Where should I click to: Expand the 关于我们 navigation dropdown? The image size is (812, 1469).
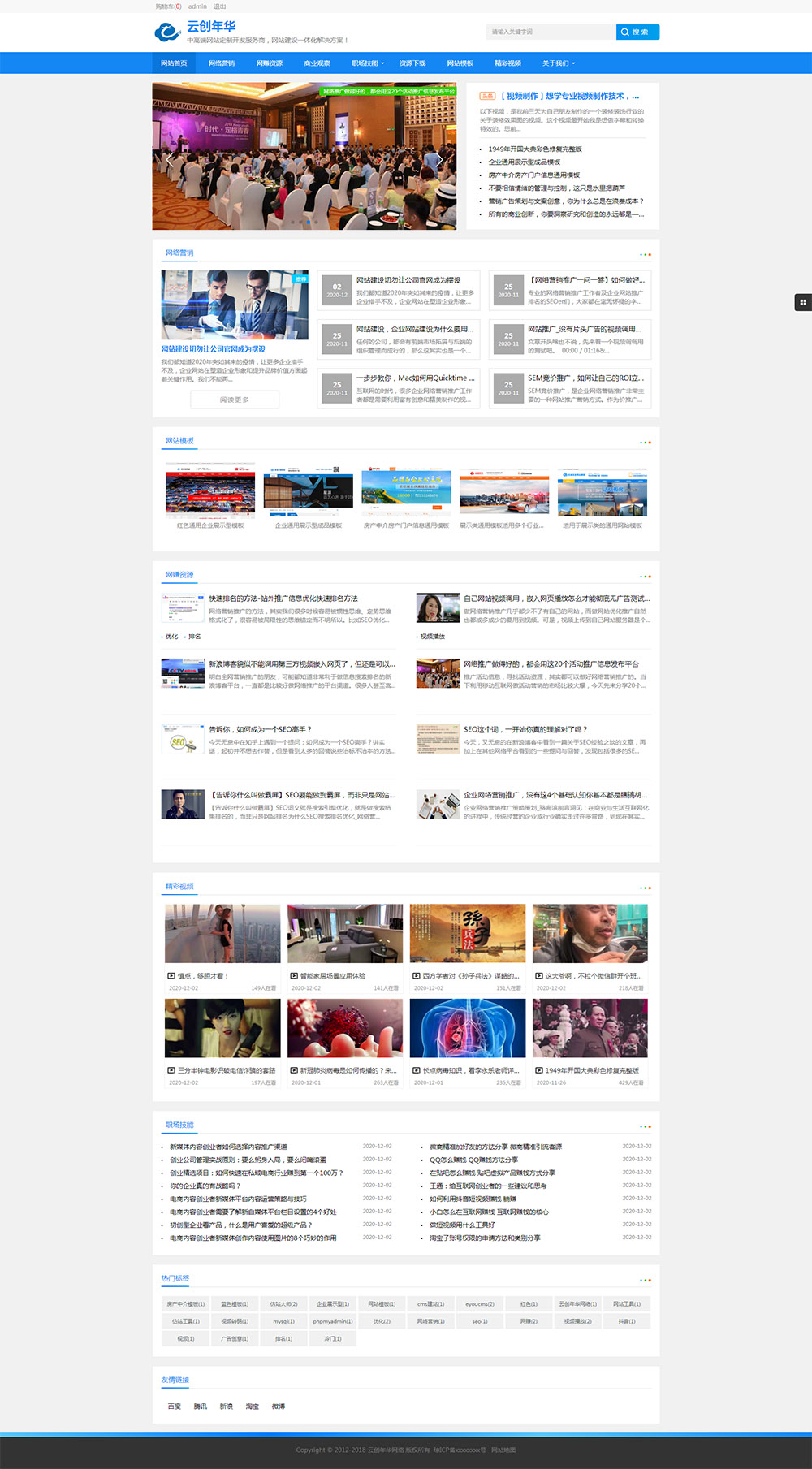pyautogui.click(x=559, y=63)
